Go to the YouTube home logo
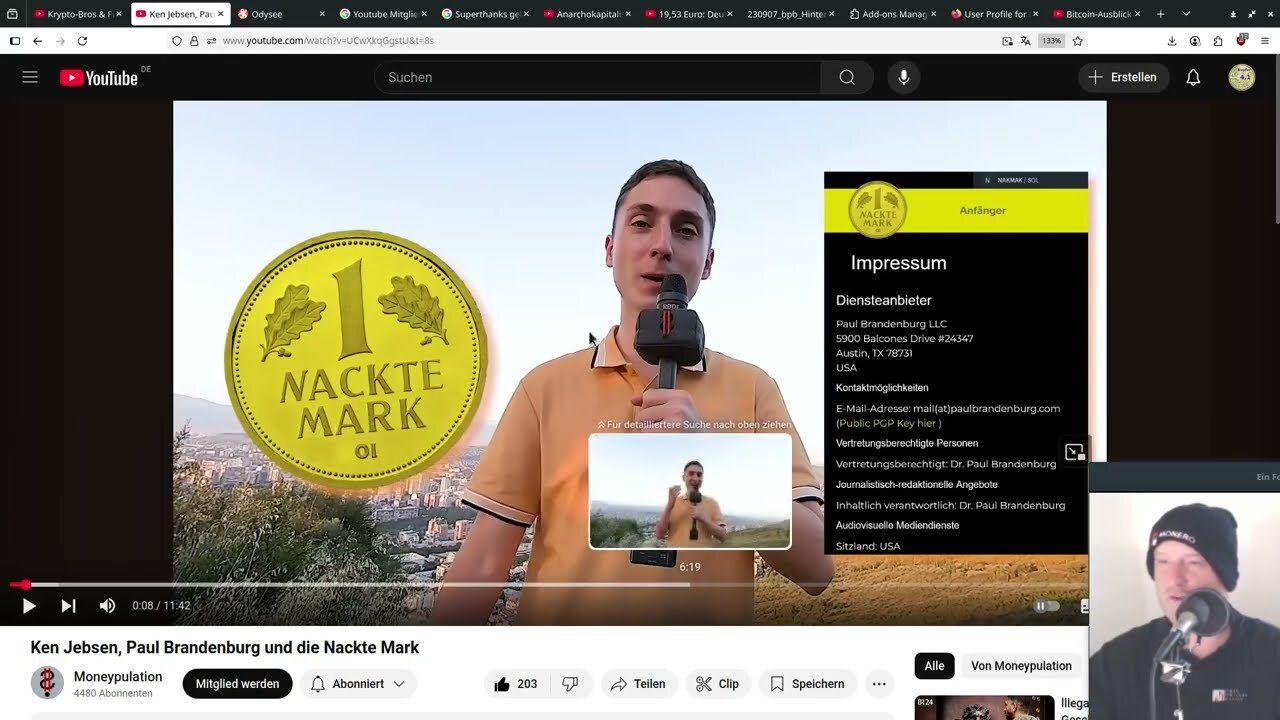Screen dimensions: 1280x720 tap(98, 77)
